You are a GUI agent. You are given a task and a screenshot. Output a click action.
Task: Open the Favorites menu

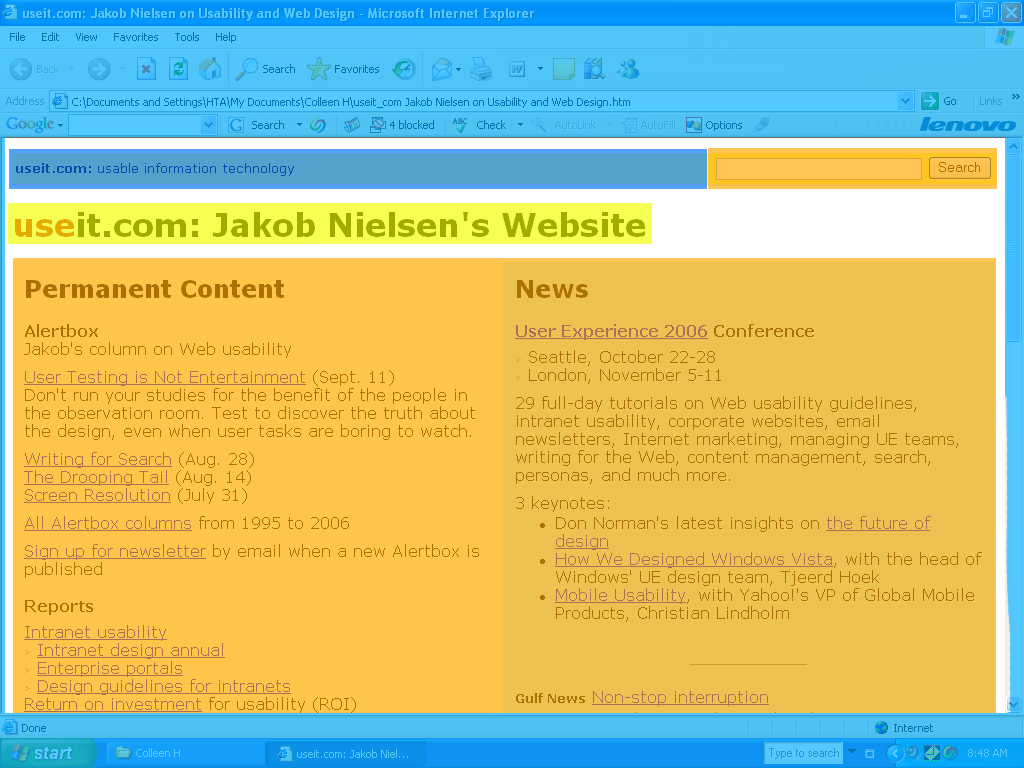[x=135, y=37]
